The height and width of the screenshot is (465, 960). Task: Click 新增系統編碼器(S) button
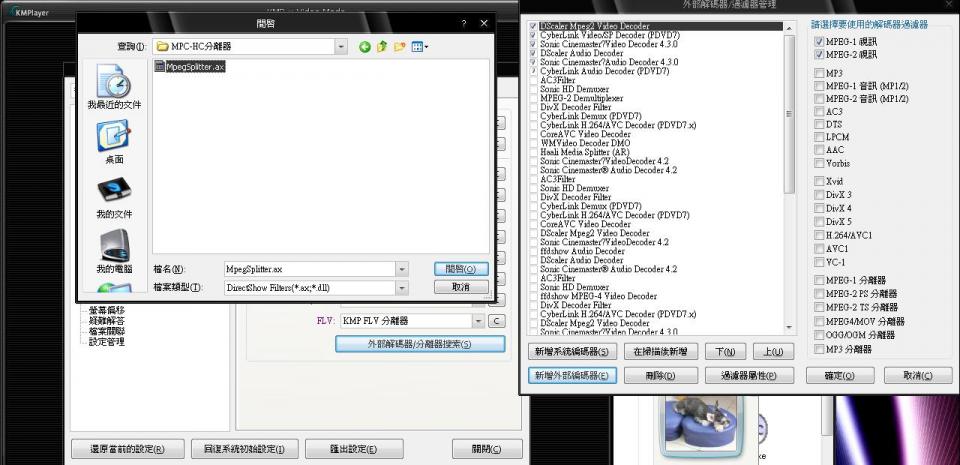572,351
